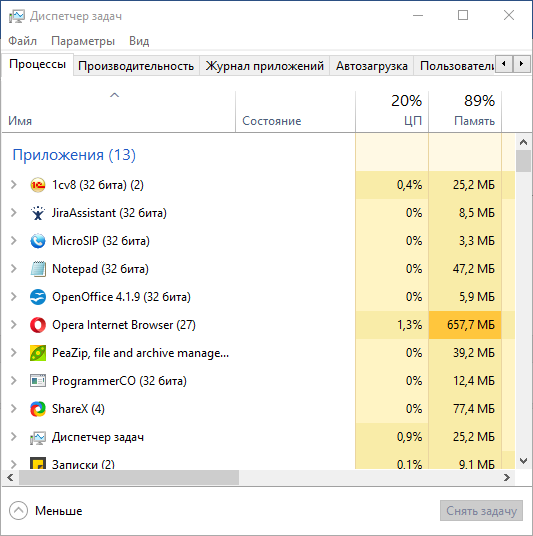This screenshot has width=533, height=536.
Task: Select the PeaZip archive manager icon
Action: pos(38,353)
